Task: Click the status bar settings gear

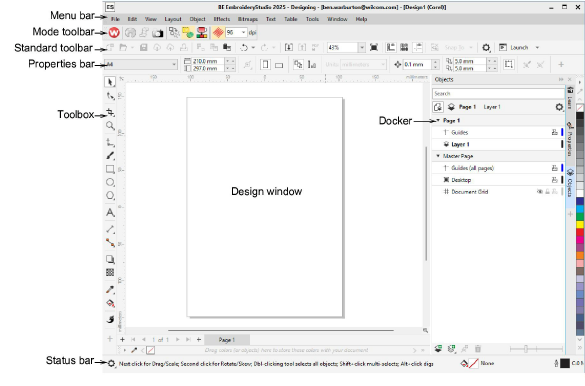Action: point(111,363)
